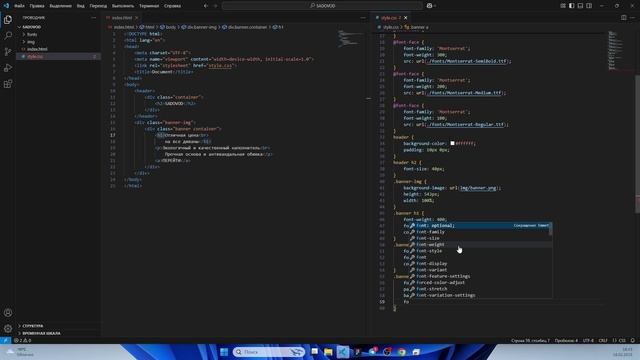The width and height of the screenshot is (640, 360).
Task: Open the Customize Layout control
Action: point(563,6)
